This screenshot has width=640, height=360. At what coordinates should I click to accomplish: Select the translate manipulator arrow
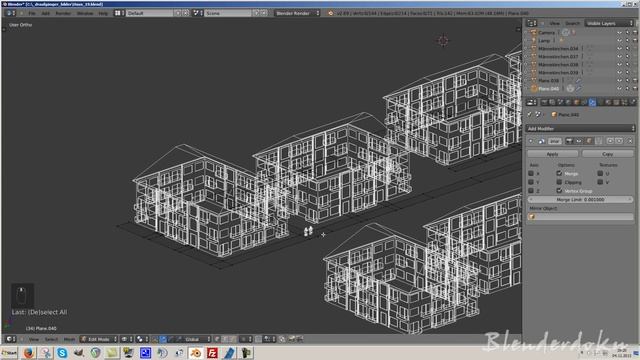[x=163, y=339]
